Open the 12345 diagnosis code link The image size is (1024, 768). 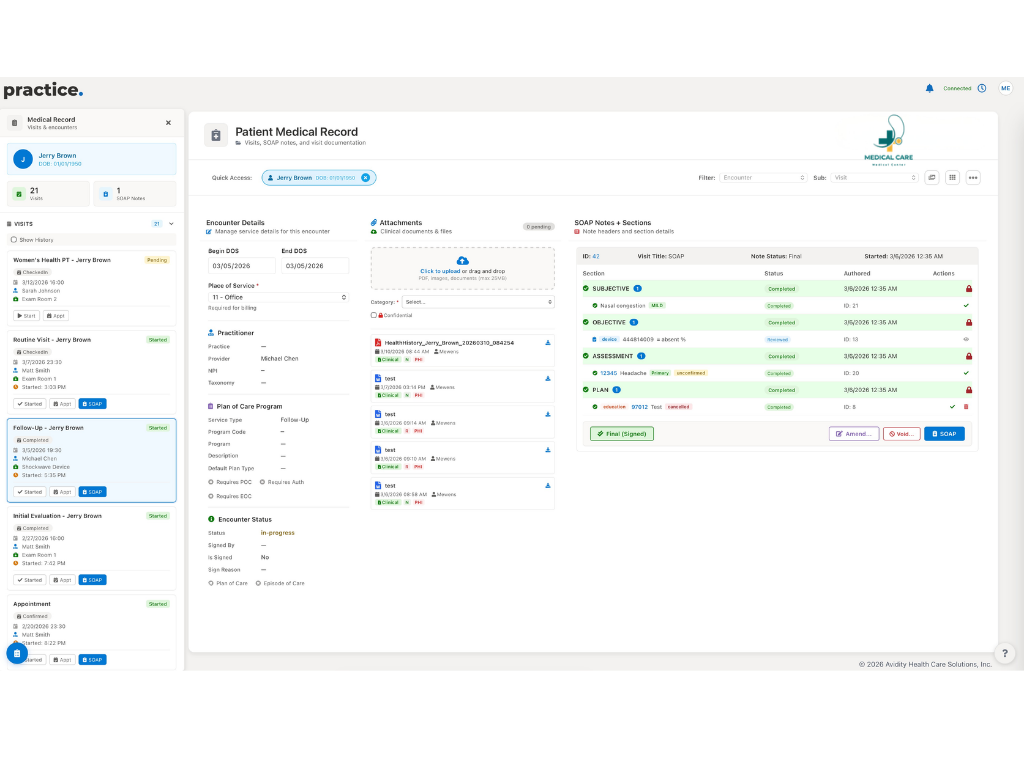(608, 373)
